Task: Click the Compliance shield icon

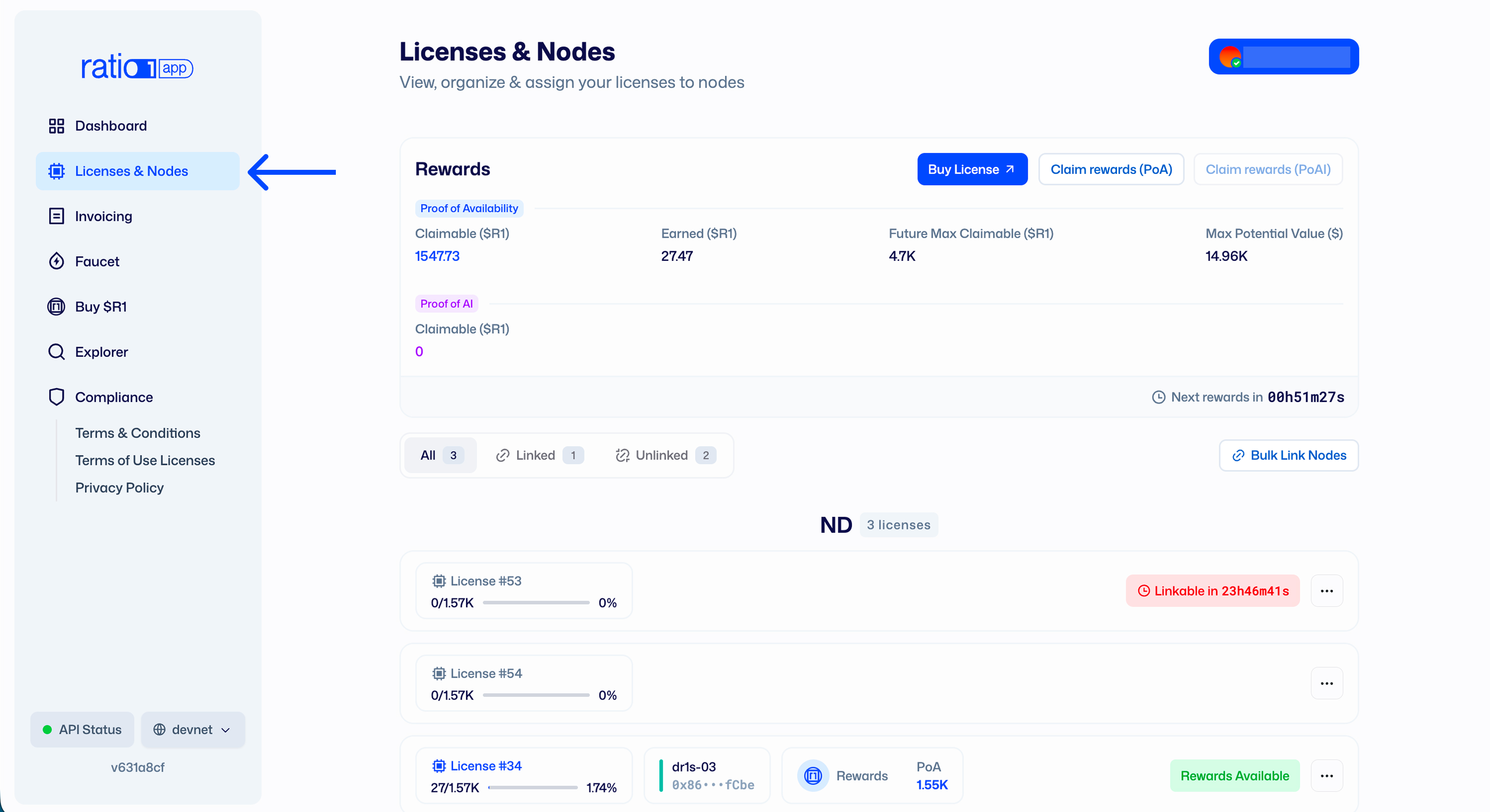Action: 56,397
